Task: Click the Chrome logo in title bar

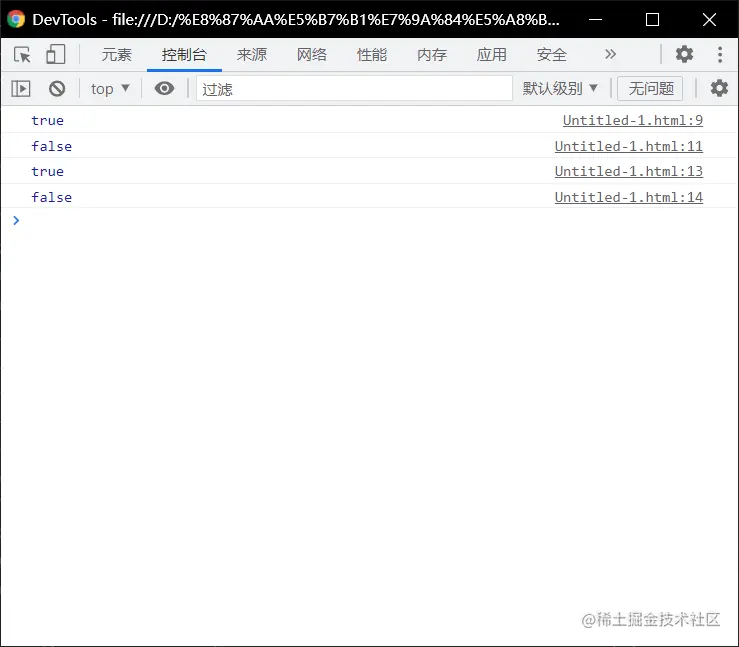Action: (x=16, y=19)
